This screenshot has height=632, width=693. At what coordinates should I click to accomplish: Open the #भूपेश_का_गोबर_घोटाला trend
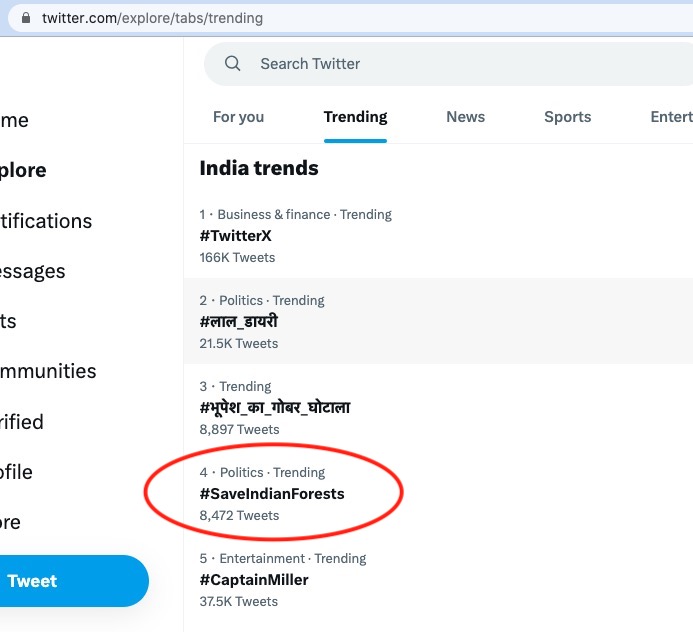(438, 407)
